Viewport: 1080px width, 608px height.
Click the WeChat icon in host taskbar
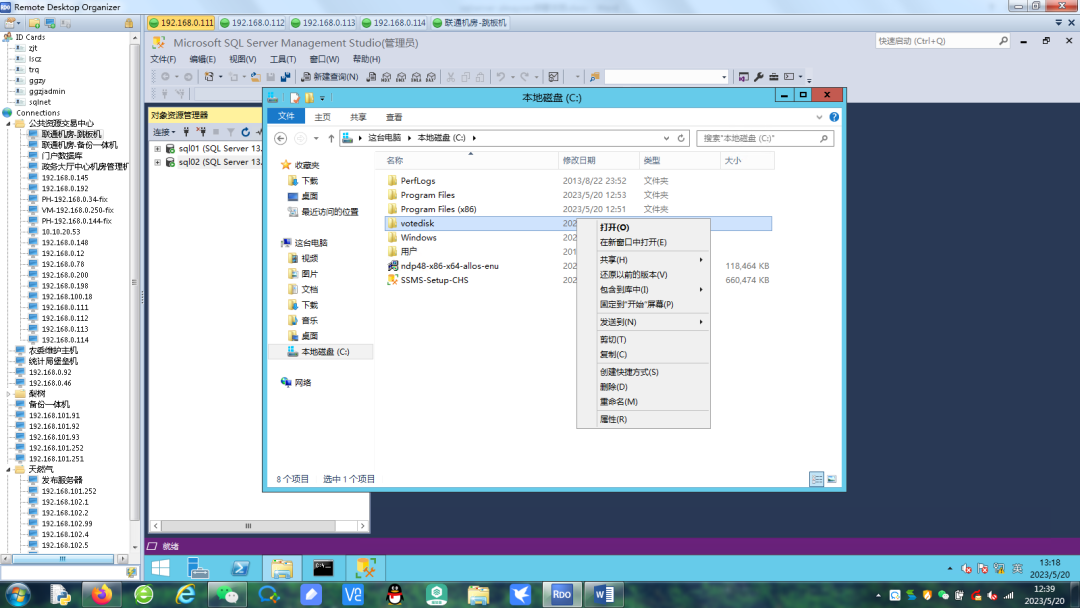pyautogui.click(x=227, y=594)
